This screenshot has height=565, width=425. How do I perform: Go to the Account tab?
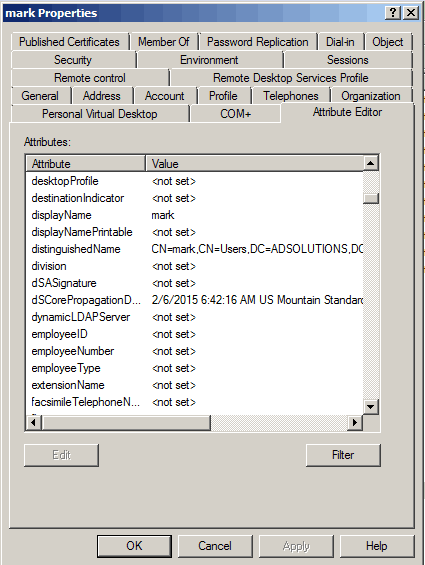tap(165, 96)
